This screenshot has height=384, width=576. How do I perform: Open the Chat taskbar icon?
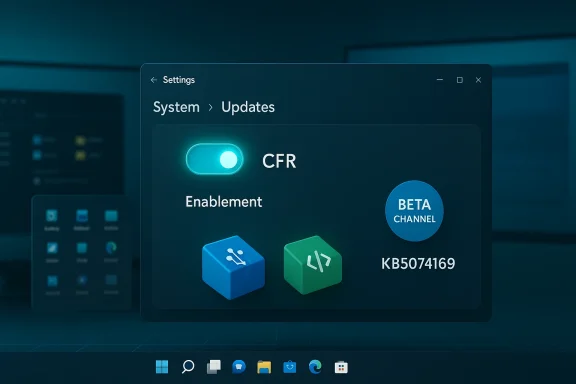coord(239,366)
